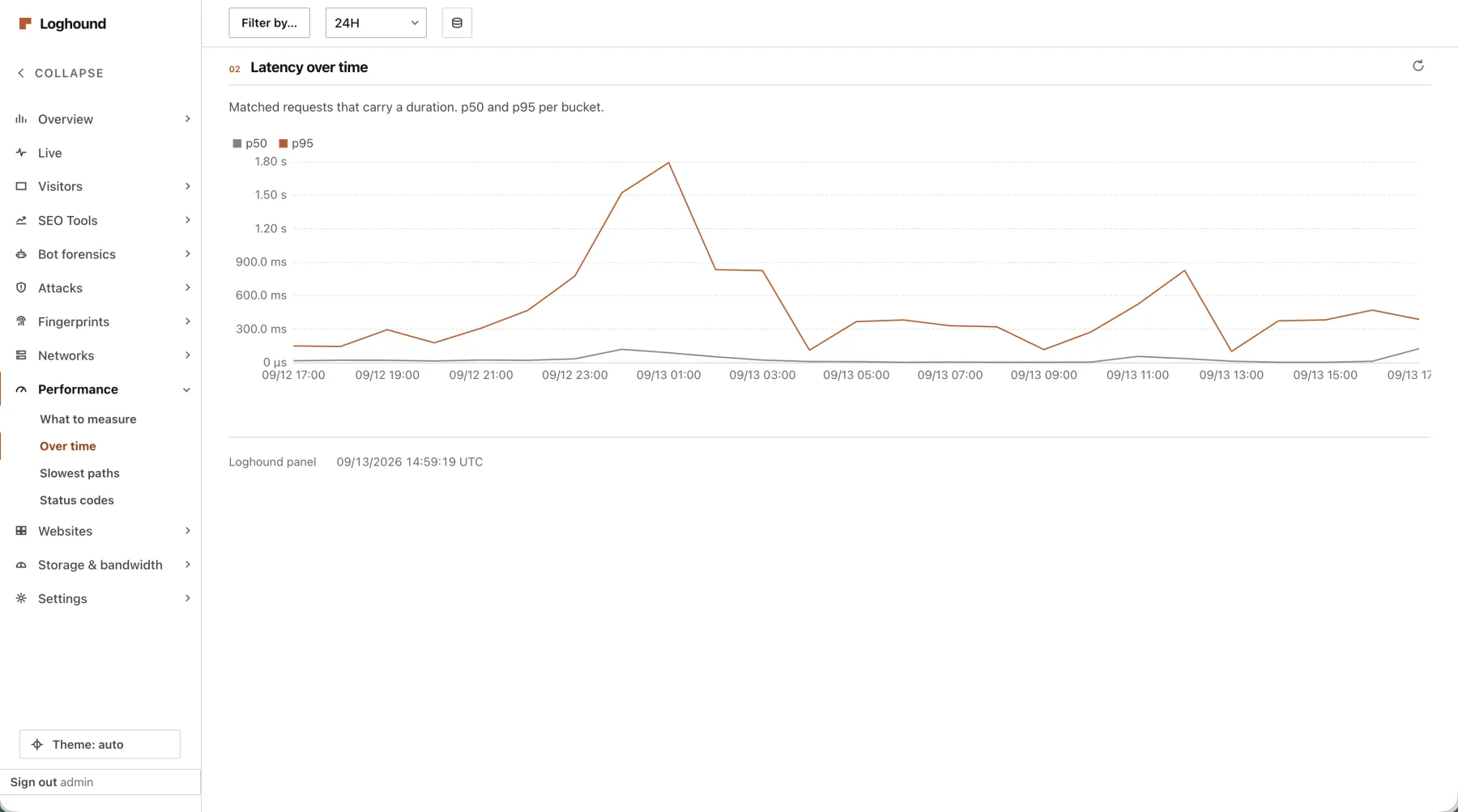1458x812 pixels.
Task: Click the Networks server icon
Action: [21, 355]
